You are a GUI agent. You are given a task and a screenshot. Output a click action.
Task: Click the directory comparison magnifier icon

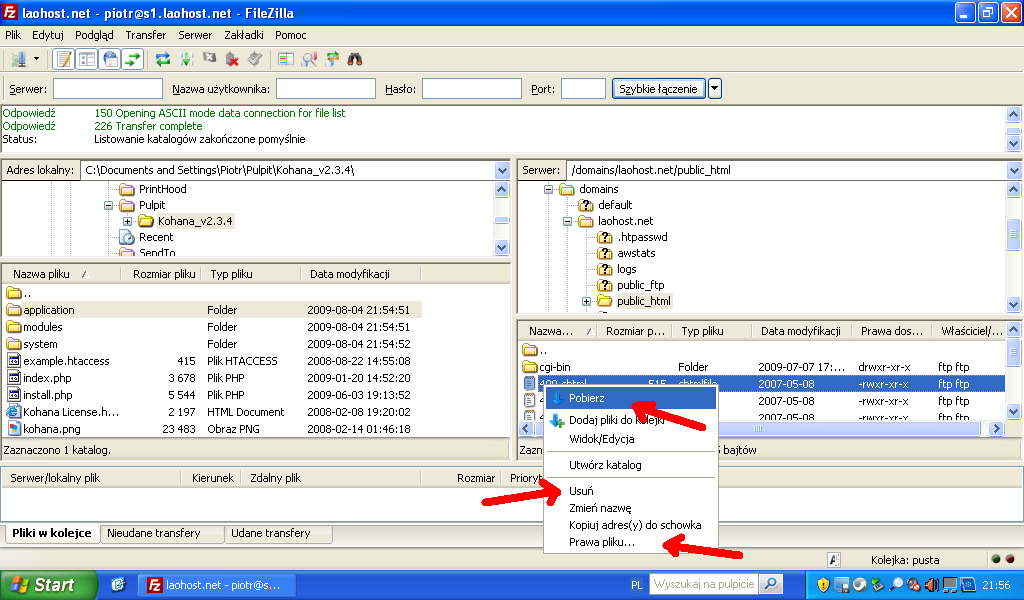pos(309,59)
